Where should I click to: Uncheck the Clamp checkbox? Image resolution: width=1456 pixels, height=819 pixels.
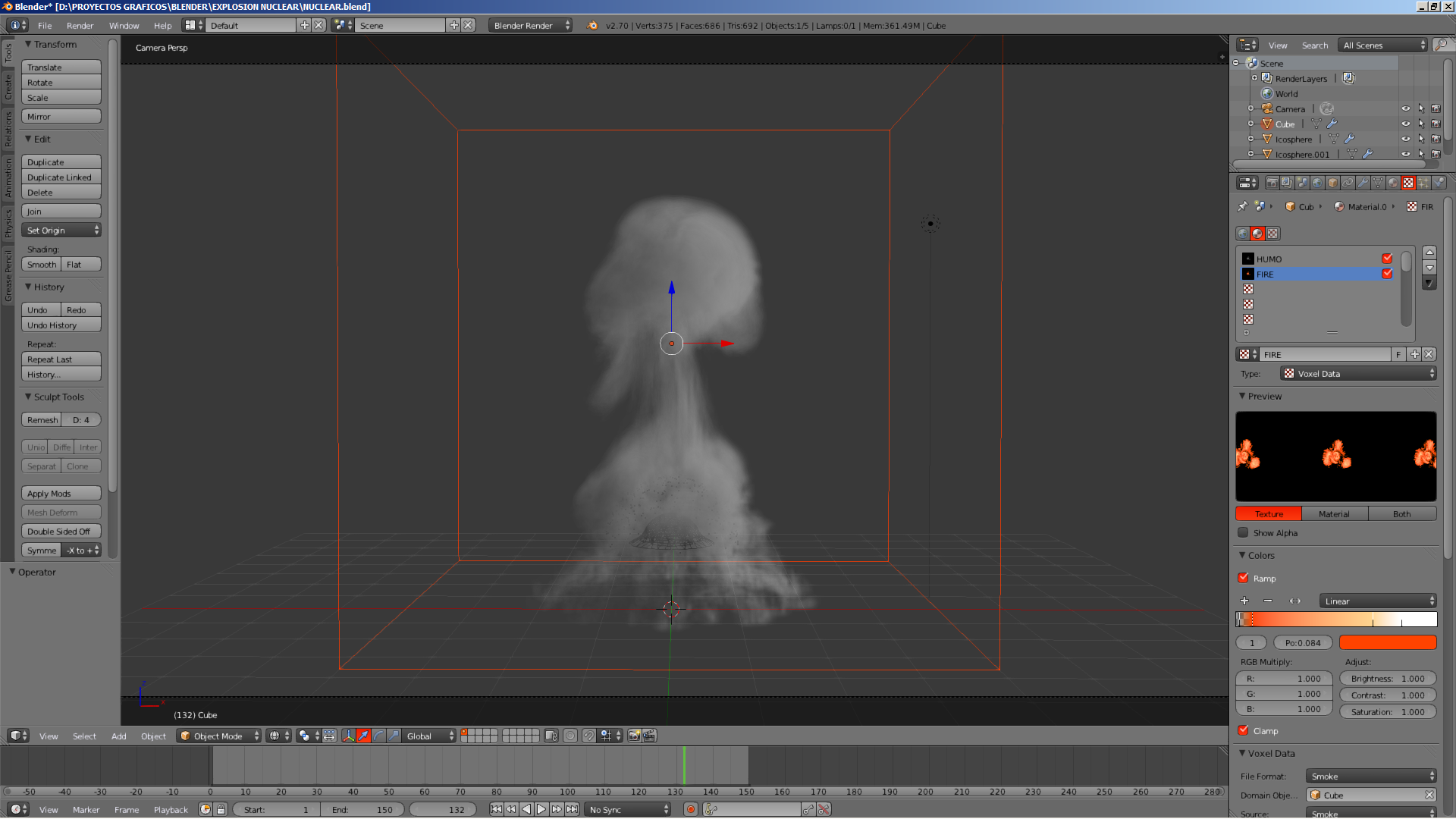click(x=1244, y=730)
